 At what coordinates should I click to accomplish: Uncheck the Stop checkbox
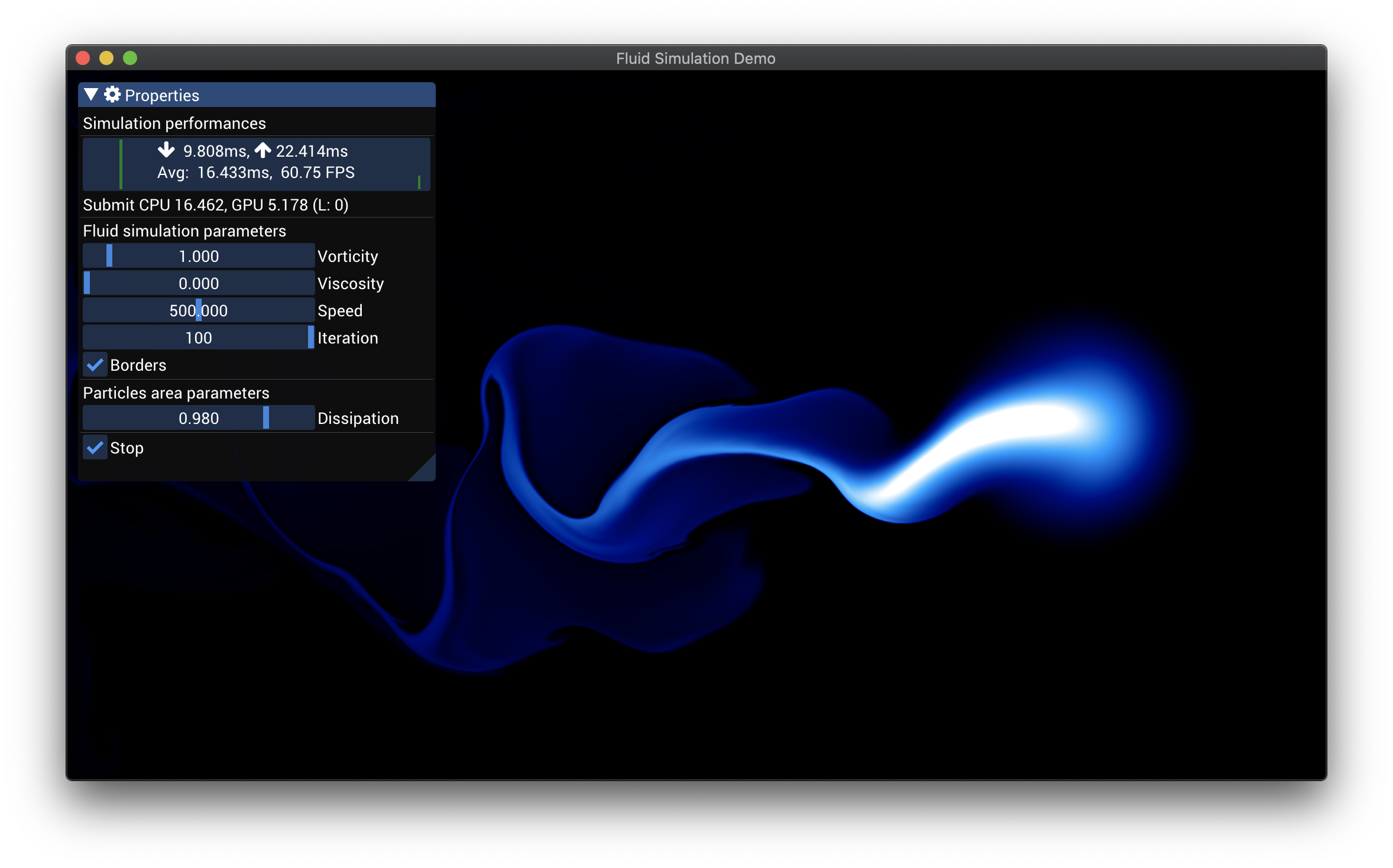point(95,448)
